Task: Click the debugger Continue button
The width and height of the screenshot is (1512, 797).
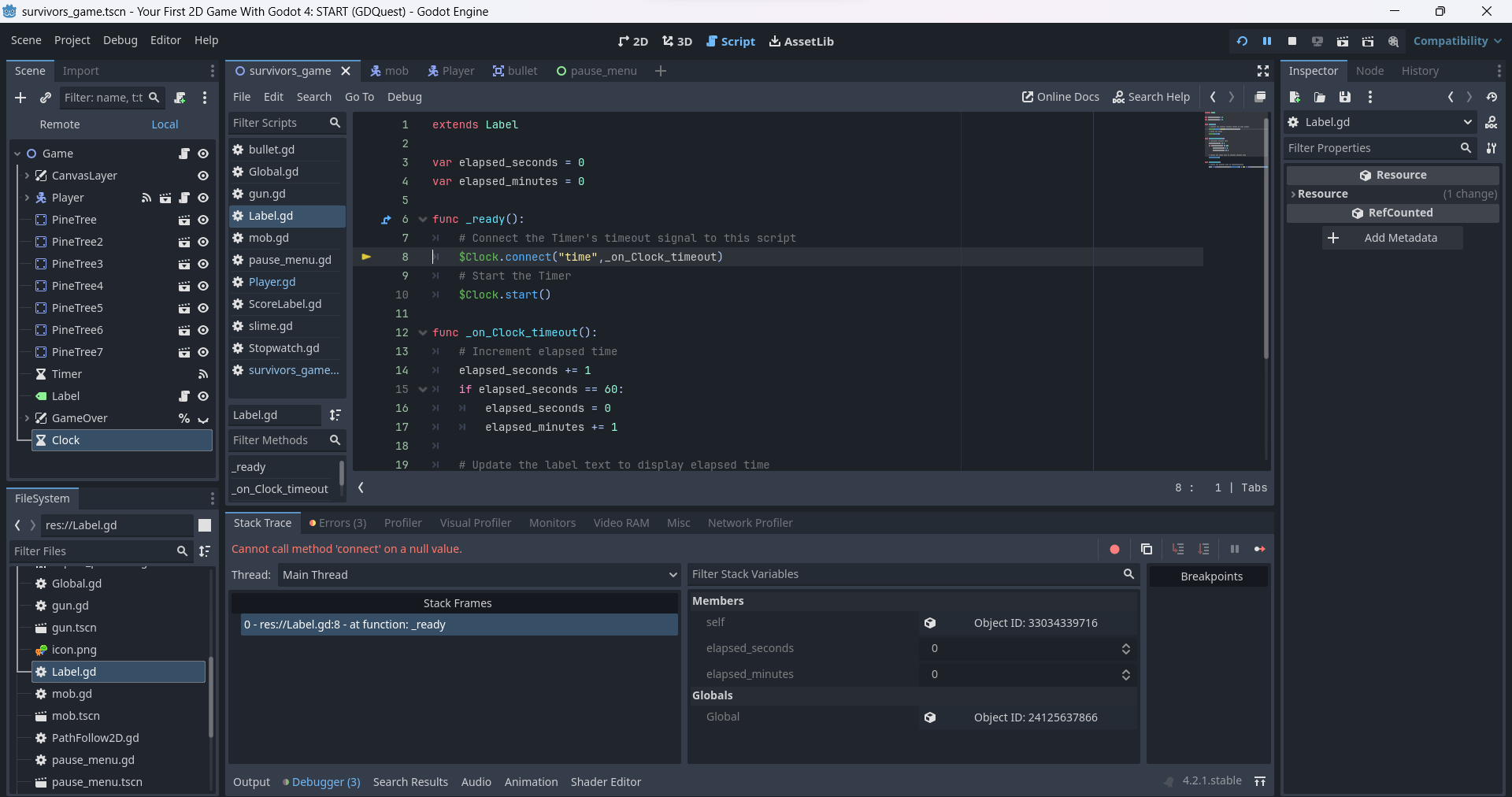Action: [x=1259, y=549]
